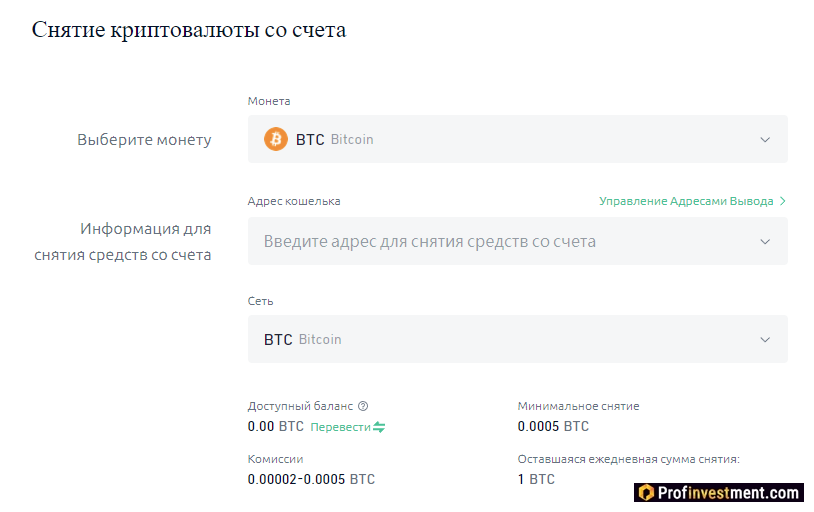Click the Доступный баланс label
This screenshot has width=814, height=512.
300,406
